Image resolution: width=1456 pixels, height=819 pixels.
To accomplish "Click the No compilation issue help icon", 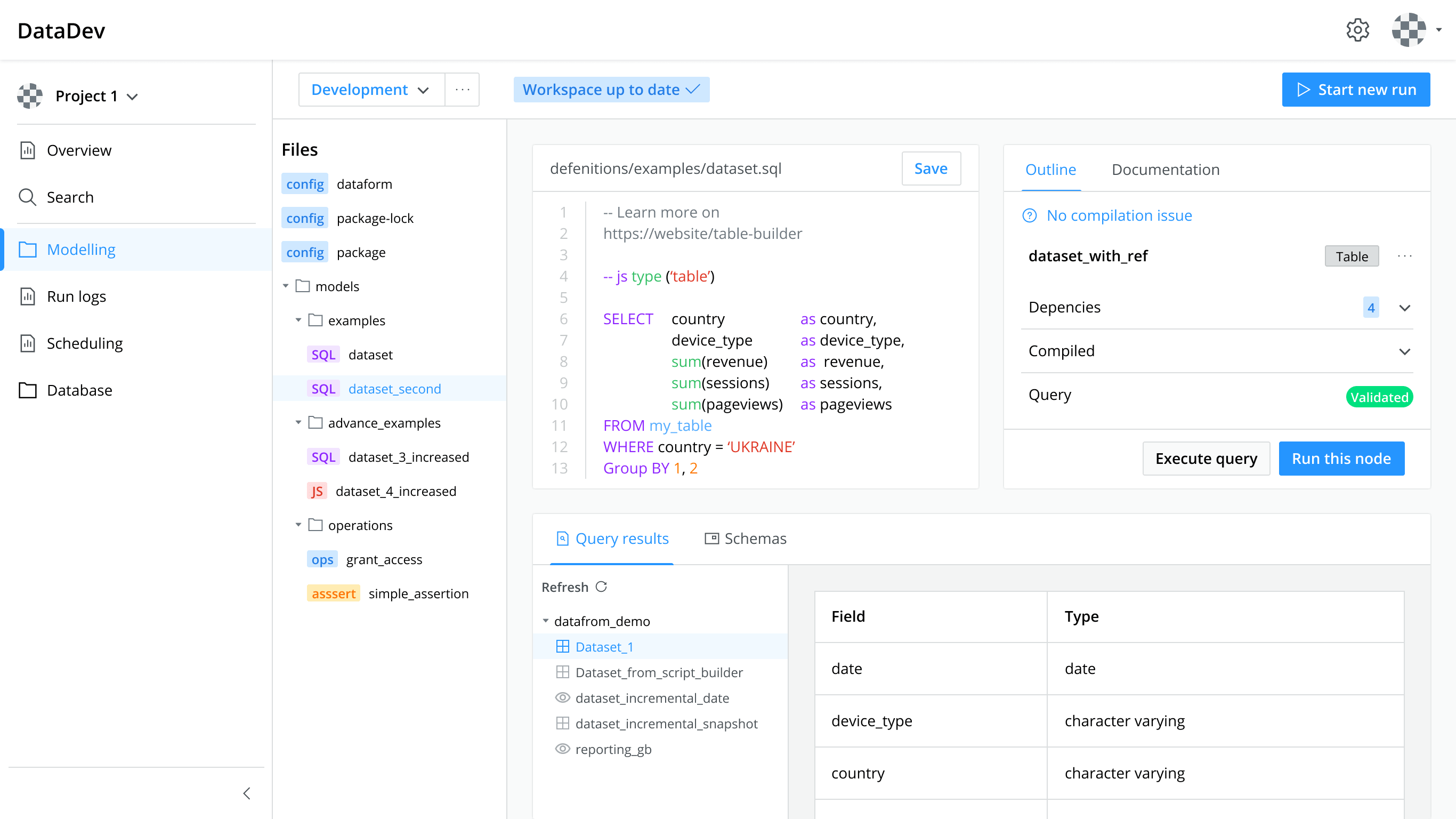I will [1029, 215].
